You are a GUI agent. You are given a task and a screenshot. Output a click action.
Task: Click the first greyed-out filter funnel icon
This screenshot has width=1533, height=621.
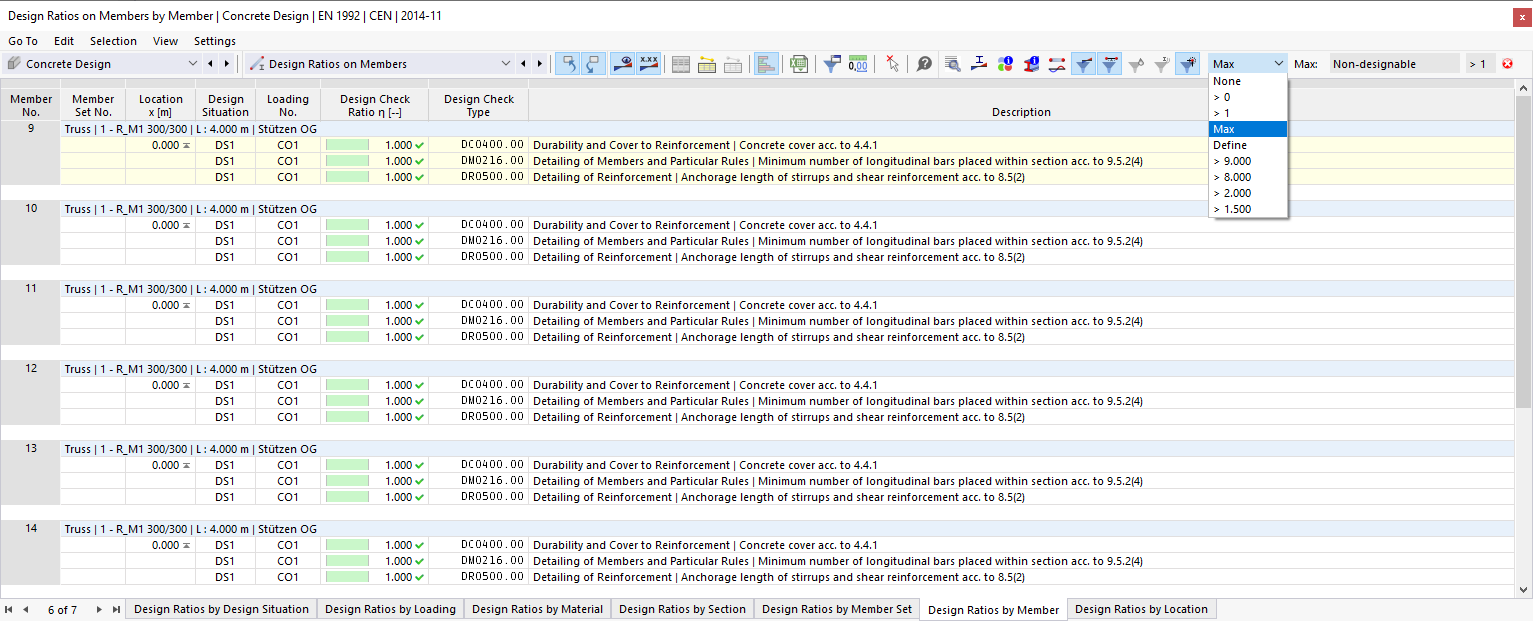pyautogui.click(x=1135, y=64)
